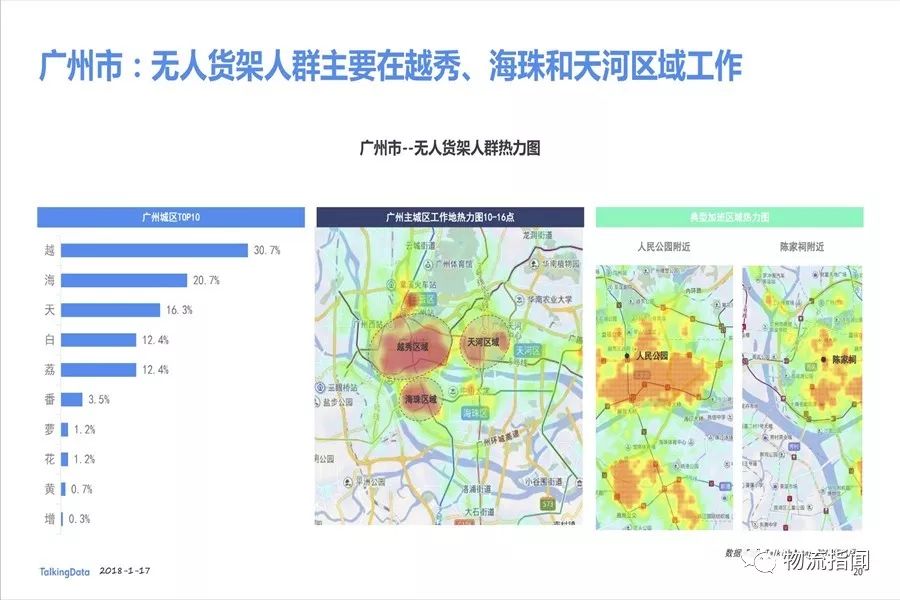Select the green 典型加班区域热力图 header
The height and width of the screenshot is (600, 900).
[x=728, y=217]
